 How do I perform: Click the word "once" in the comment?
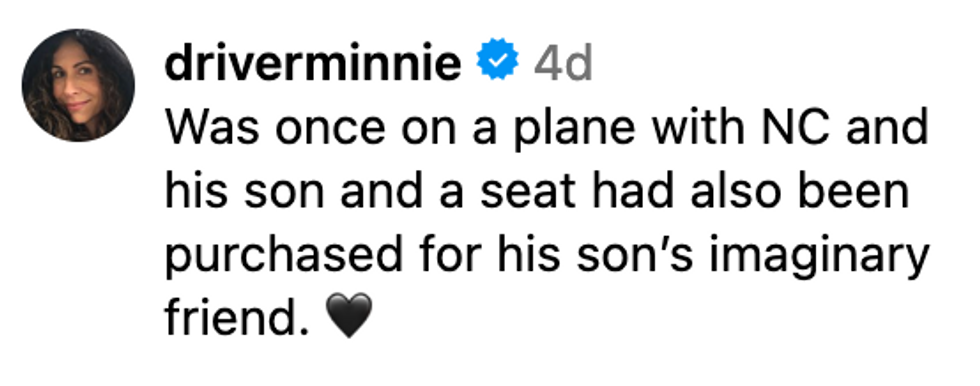pyautogui.click(x=330, y=129)
